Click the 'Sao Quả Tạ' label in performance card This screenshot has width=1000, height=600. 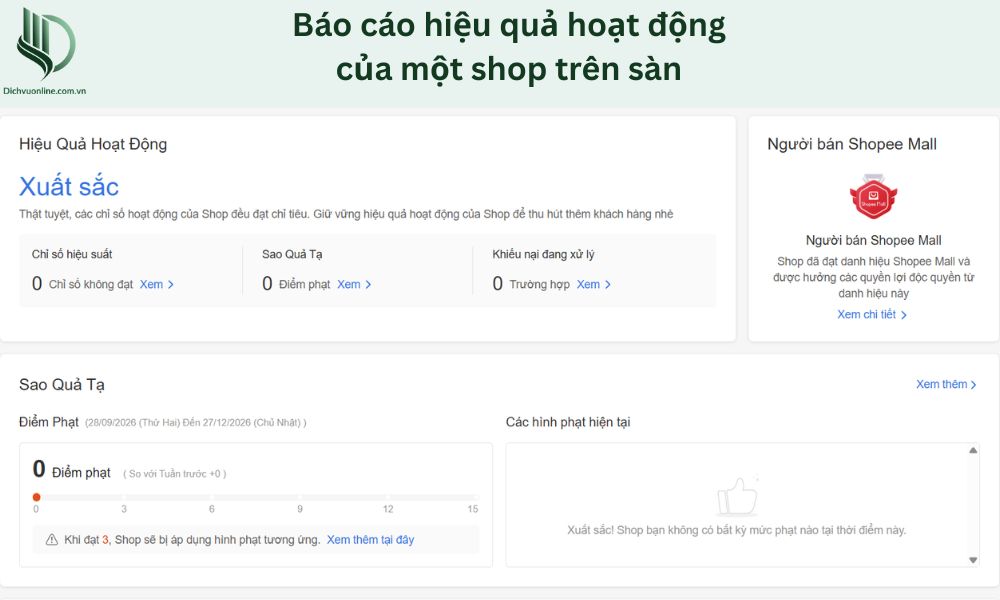[x=292, y=254]
